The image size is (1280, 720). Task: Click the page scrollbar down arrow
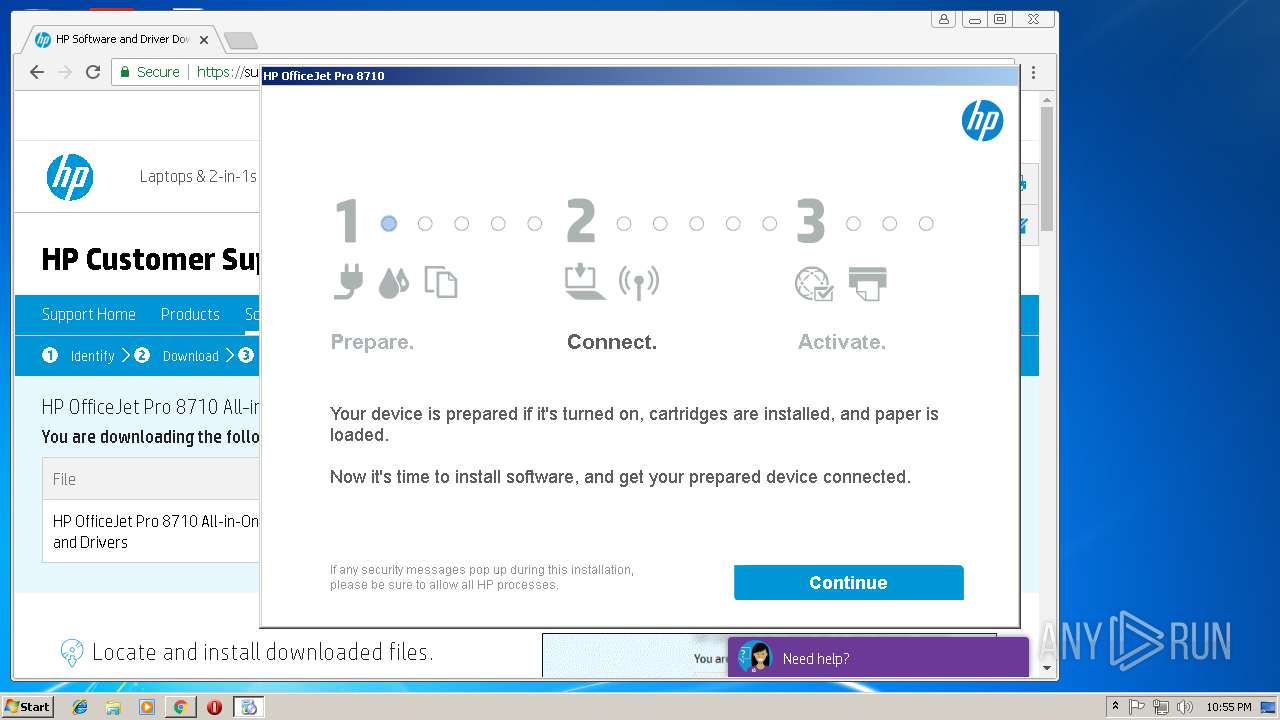(x=1047, y=668)
